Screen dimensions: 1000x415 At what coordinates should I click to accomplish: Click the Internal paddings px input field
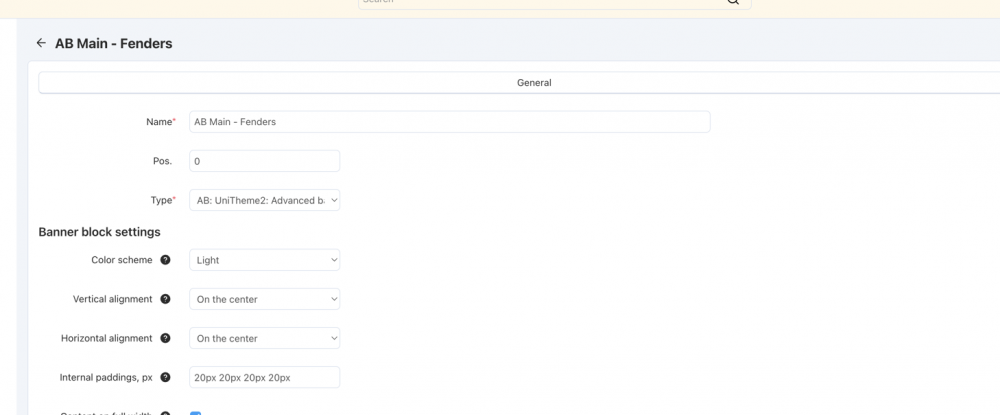point(264,377)
